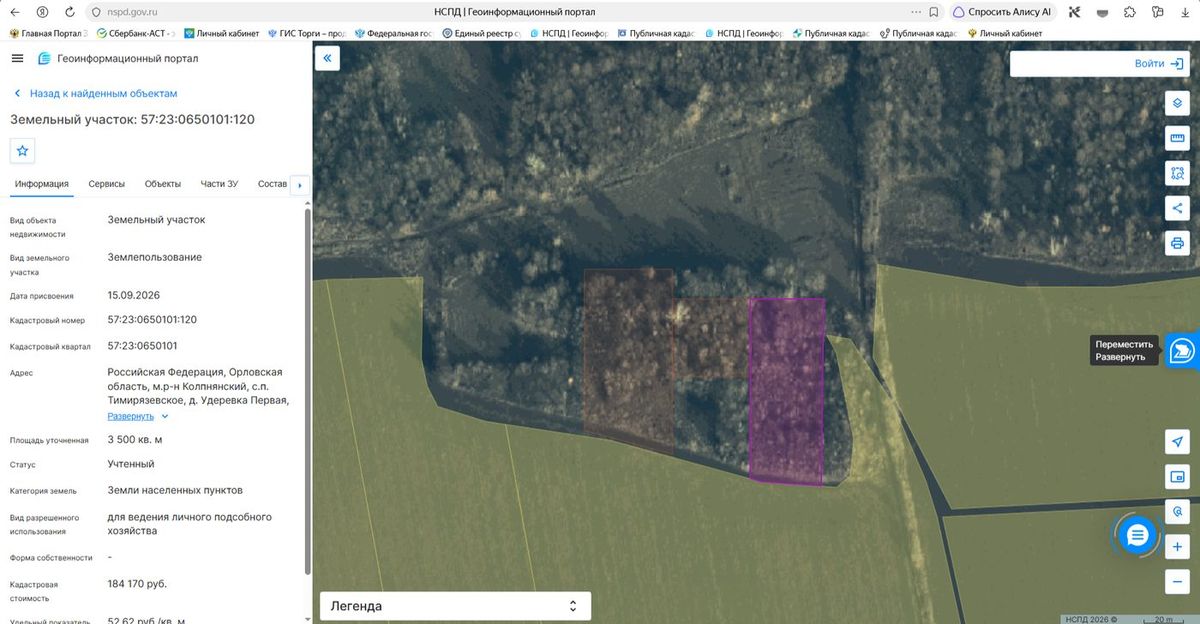Open the Главная Портал bookmark
The width and height of the screenshot is (1200, 624).
click(49, 33)
